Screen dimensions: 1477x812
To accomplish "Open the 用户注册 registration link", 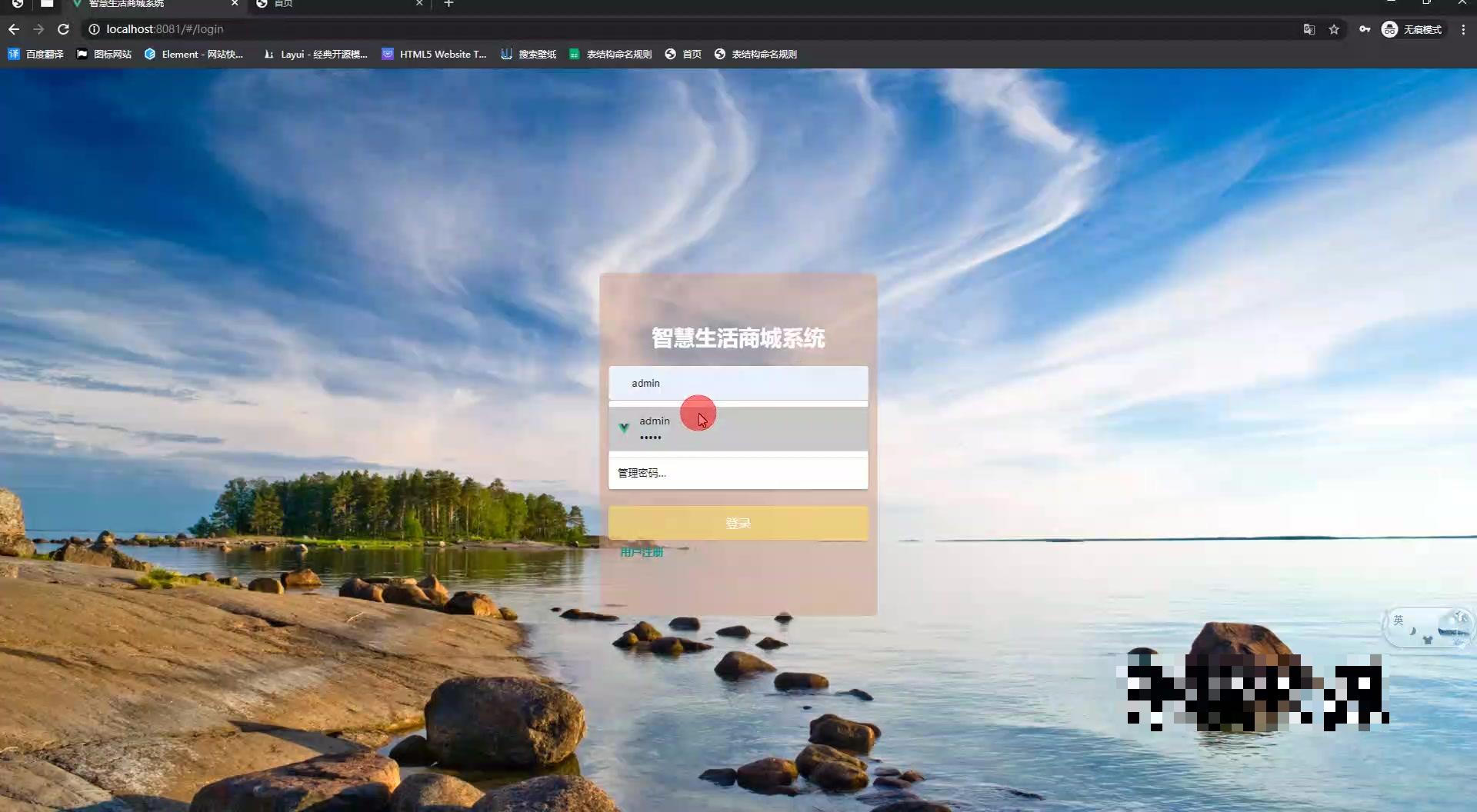I will (x=641, y=551).
